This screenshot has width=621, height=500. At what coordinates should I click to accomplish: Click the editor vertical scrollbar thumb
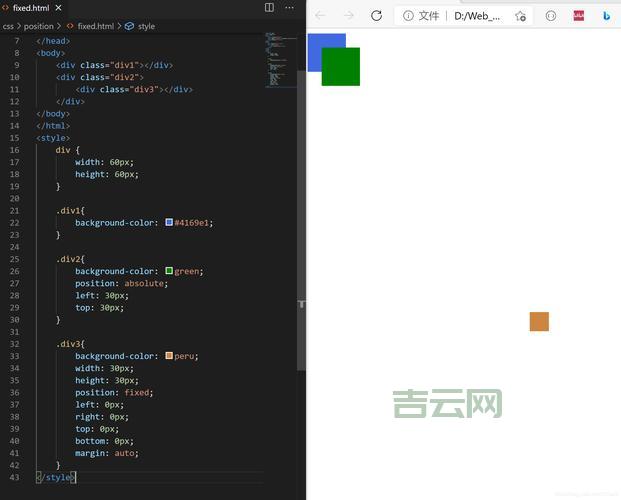pyautogui.click(x=301, y=220)
